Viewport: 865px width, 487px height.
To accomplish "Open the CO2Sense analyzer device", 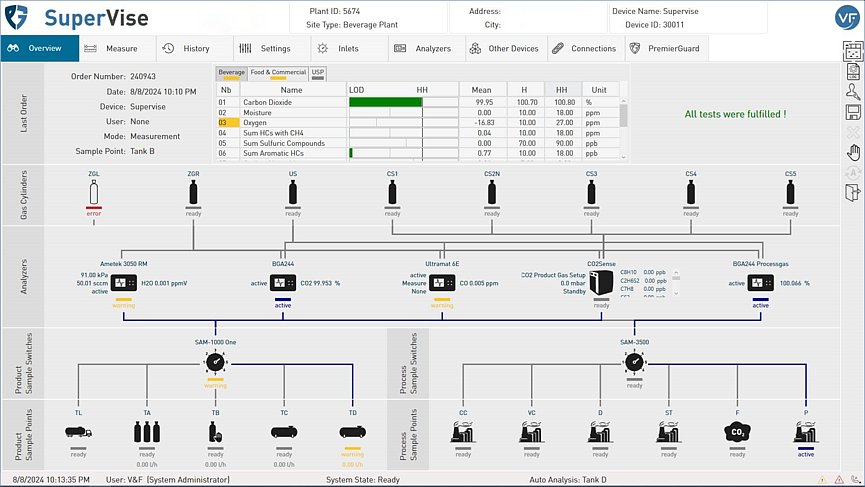I will click(601, 283).
